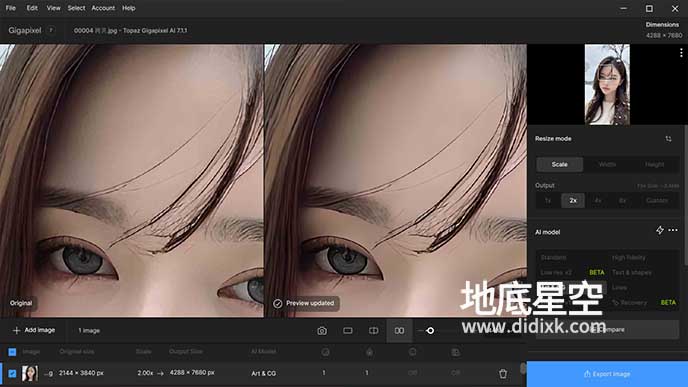Open the Account menu

point(103,8)
